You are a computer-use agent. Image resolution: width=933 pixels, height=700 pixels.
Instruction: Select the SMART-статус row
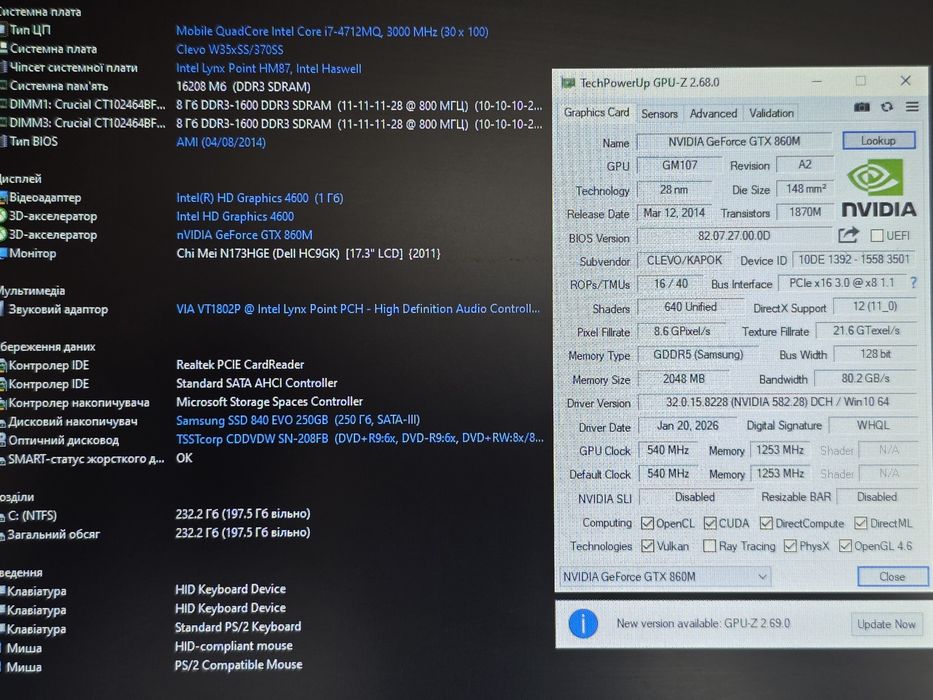pyautogui.click(x=97, y=459)
